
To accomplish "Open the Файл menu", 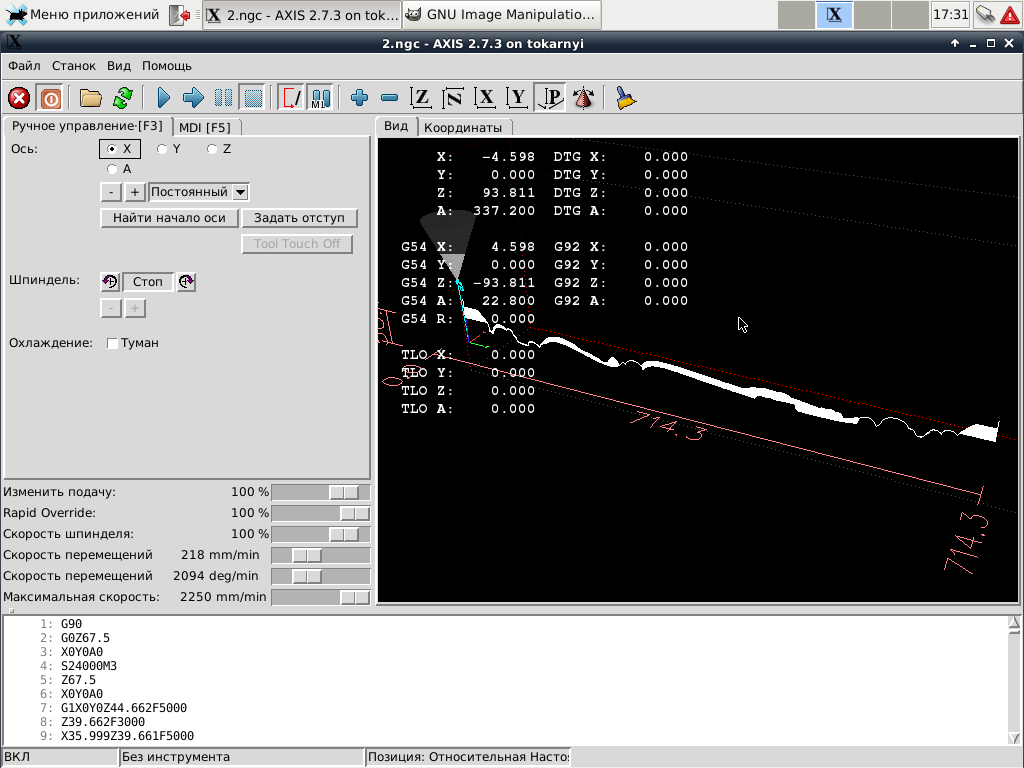I will pos(24,66).
